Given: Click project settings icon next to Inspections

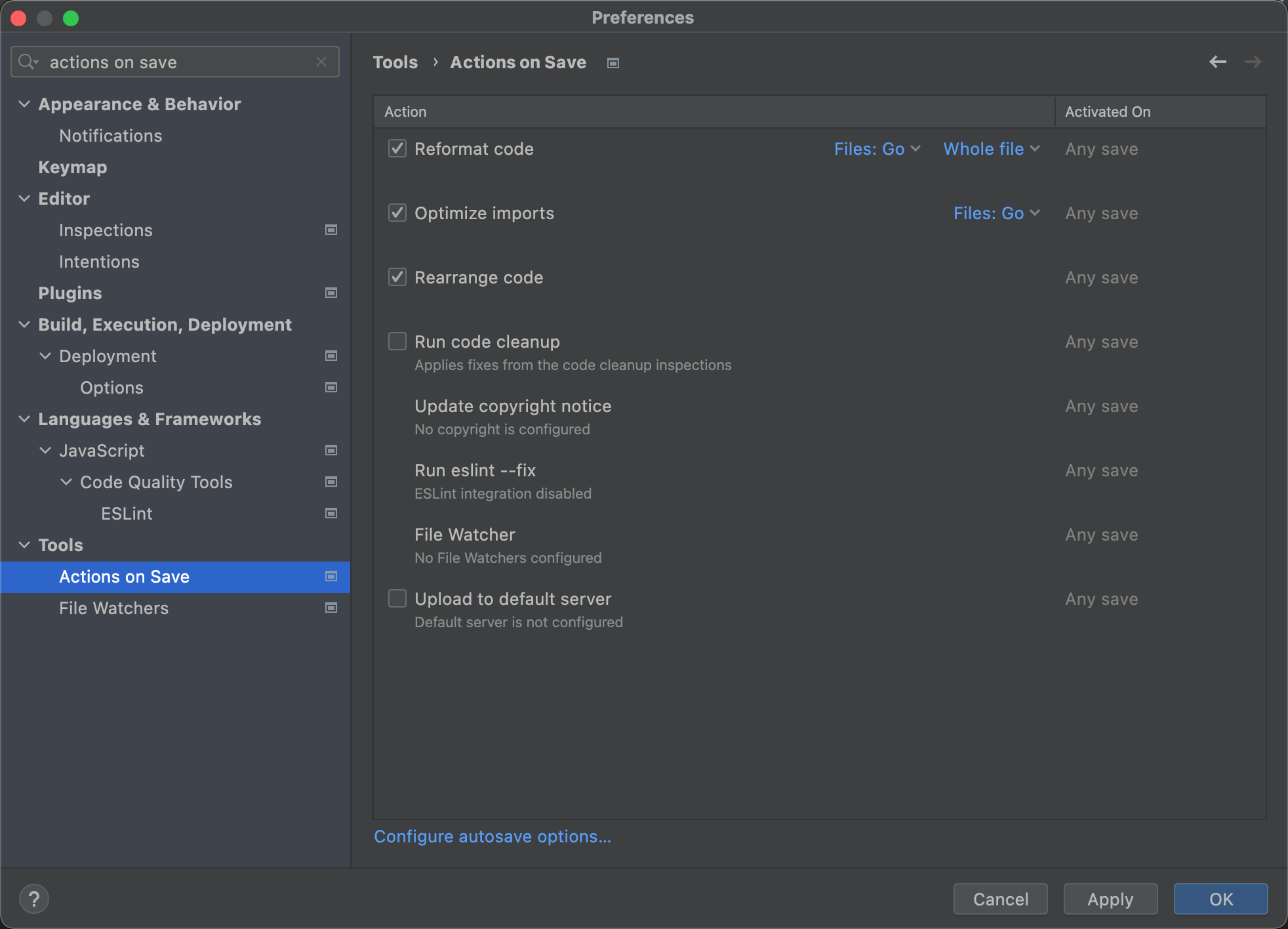Looking at the screenshot, I should 331,230.
